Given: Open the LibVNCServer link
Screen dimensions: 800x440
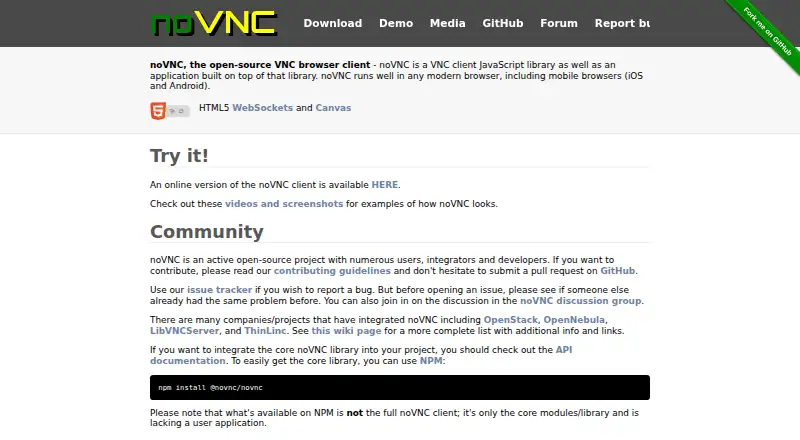Looking at the screenshot, I should 184,331.
